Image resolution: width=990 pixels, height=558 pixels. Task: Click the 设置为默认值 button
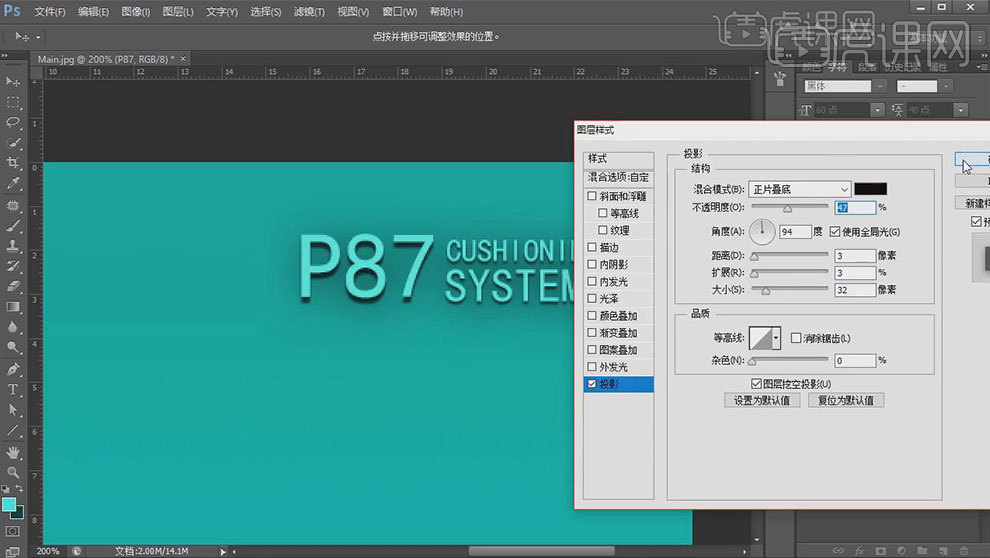pos(761,400)
